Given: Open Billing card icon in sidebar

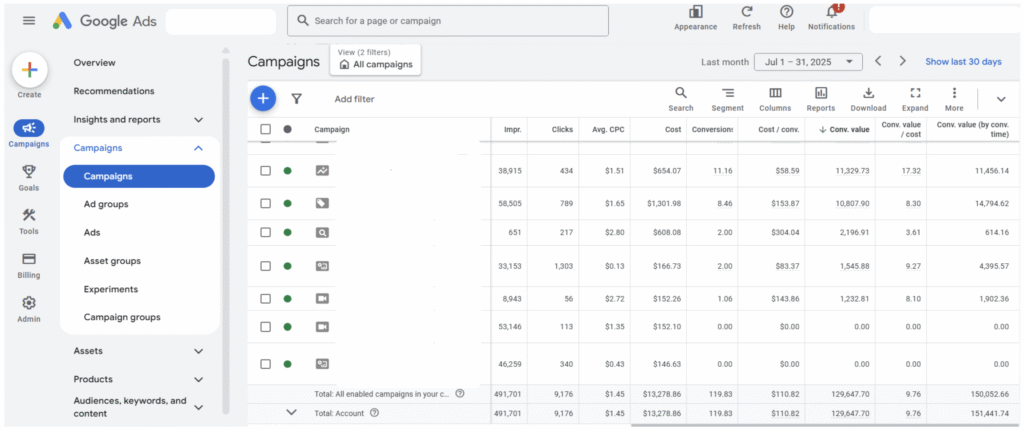Looking at the screenshot, I should 29,259.
